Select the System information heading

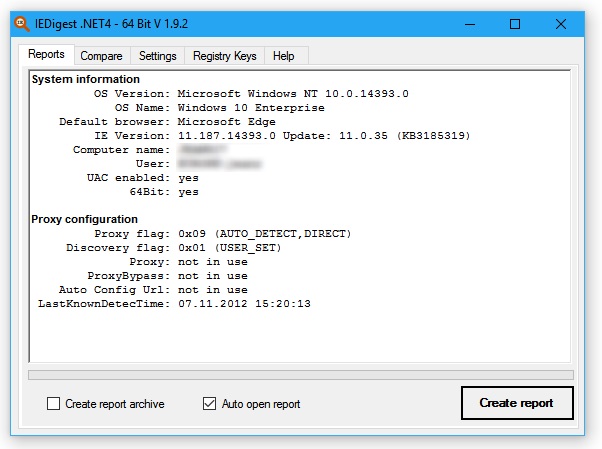[x=86, y=79]
